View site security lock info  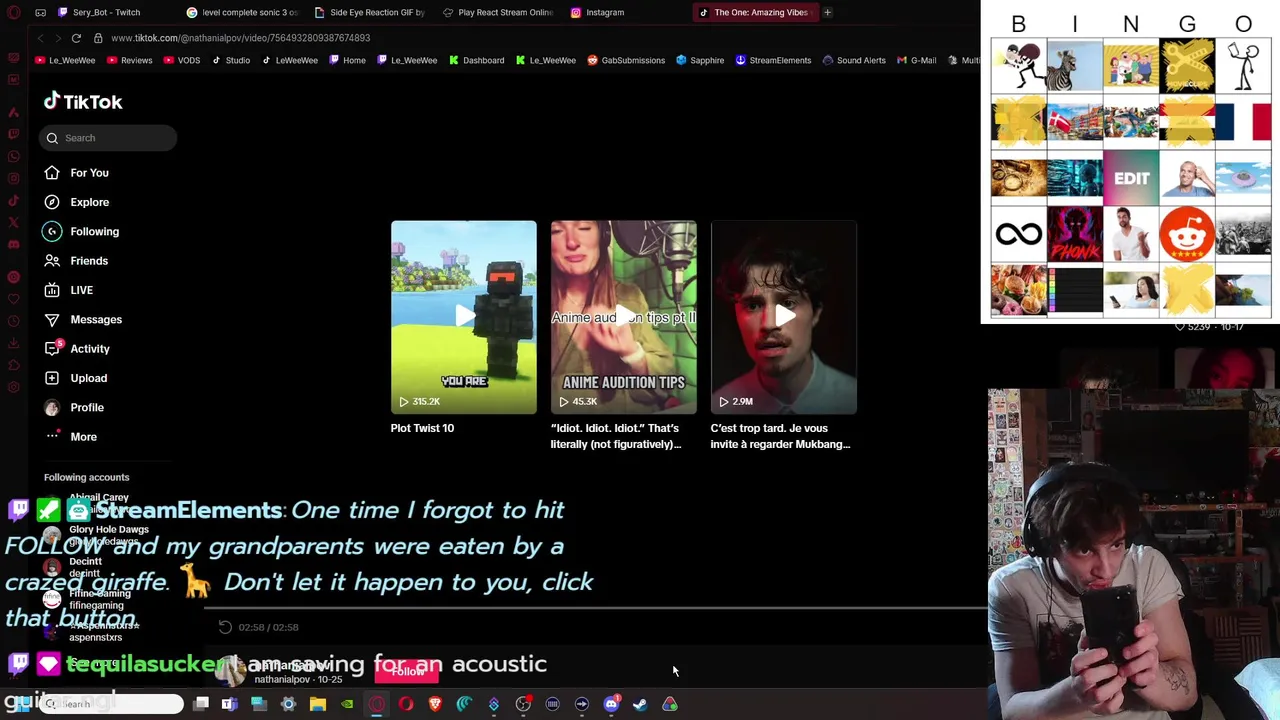coord(98,38)
